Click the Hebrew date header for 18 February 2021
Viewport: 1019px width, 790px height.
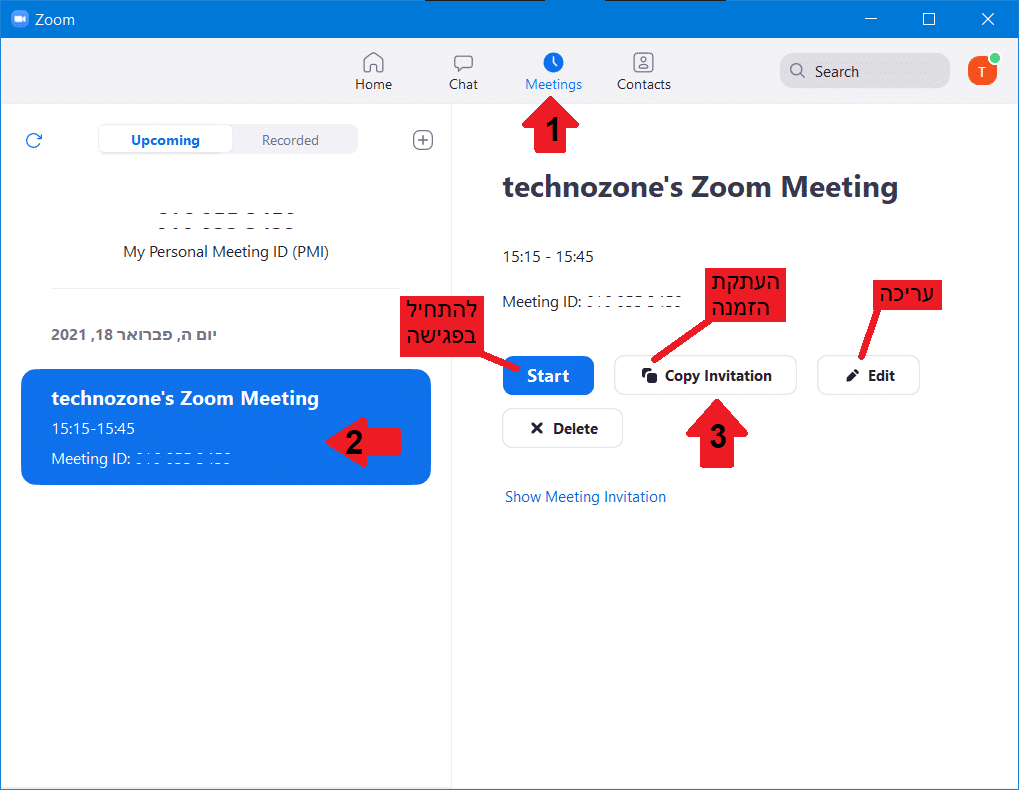133,335
